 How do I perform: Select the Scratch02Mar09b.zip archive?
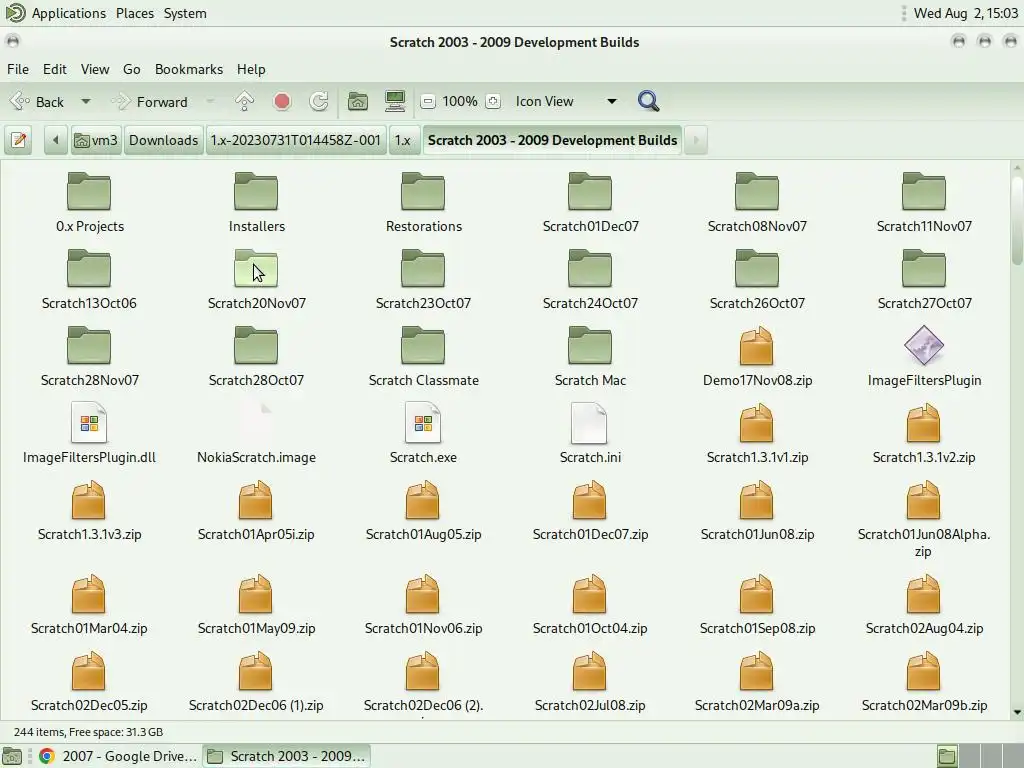pyautogui.click(x=923, y=682)
